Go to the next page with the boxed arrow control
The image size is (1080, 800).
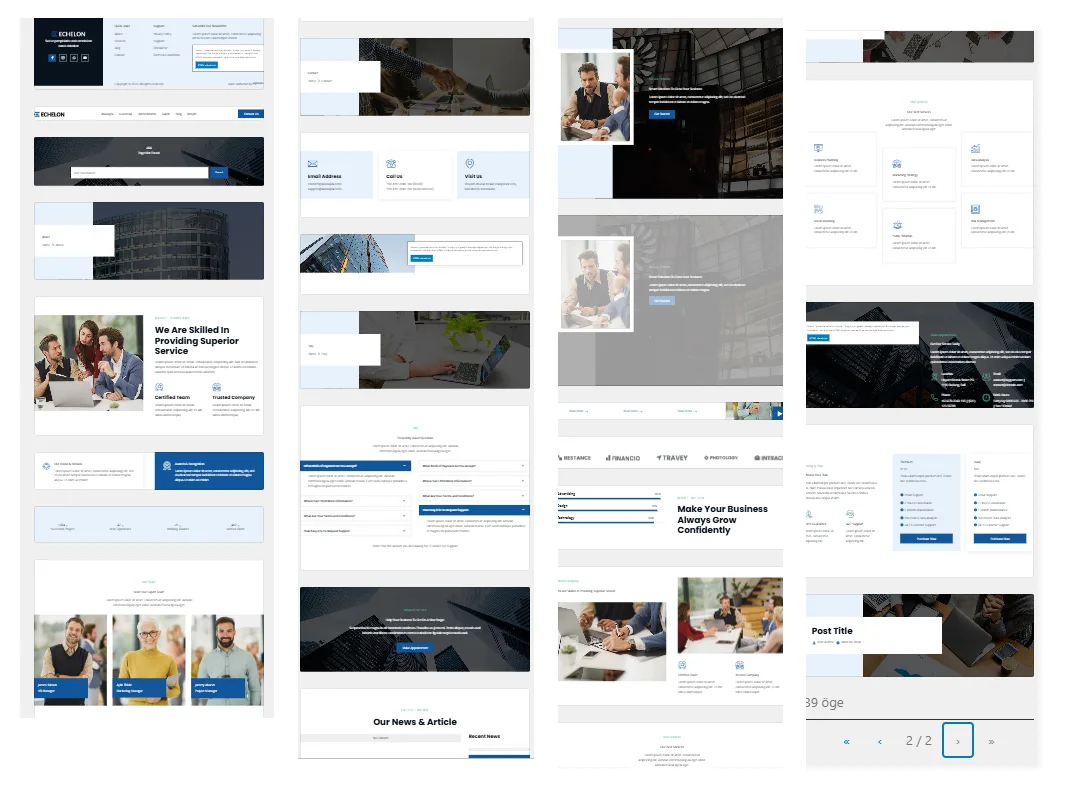(958, 741)
